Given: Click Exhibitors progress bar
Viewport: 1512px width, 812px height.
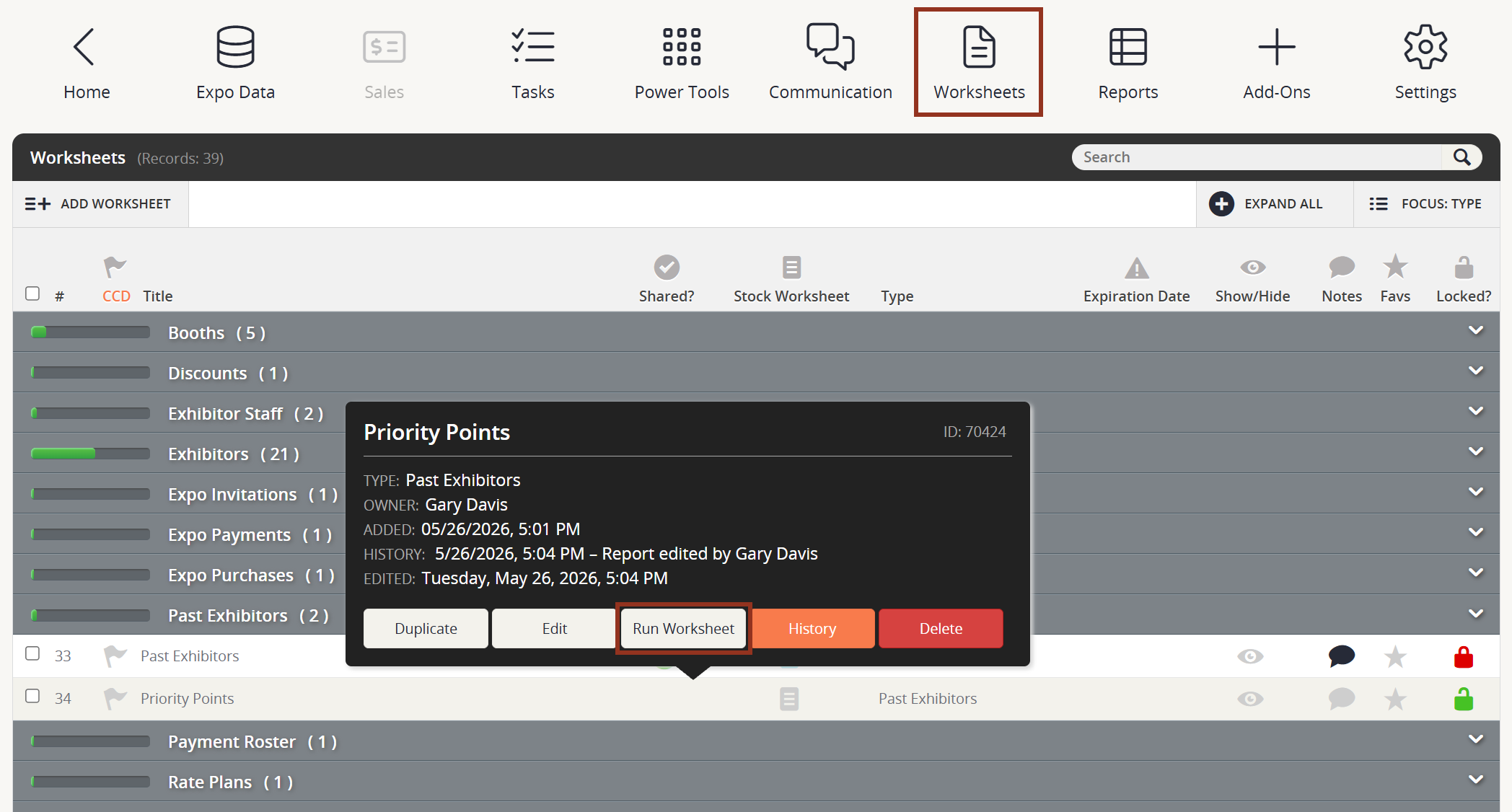Looking at the screenshot, I should coord(90,453).
